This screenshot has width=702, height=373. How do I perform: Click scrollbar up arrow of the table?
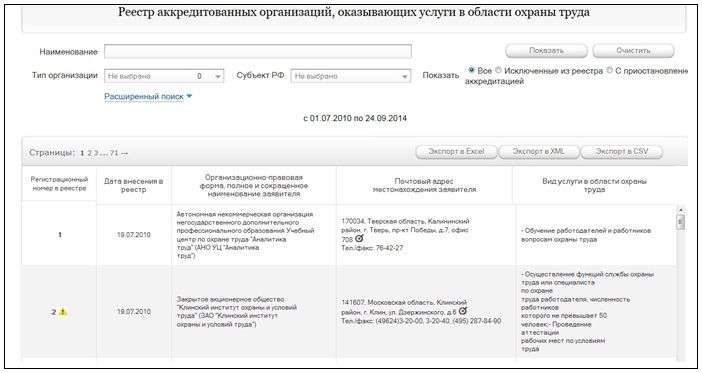coord(681,210)
